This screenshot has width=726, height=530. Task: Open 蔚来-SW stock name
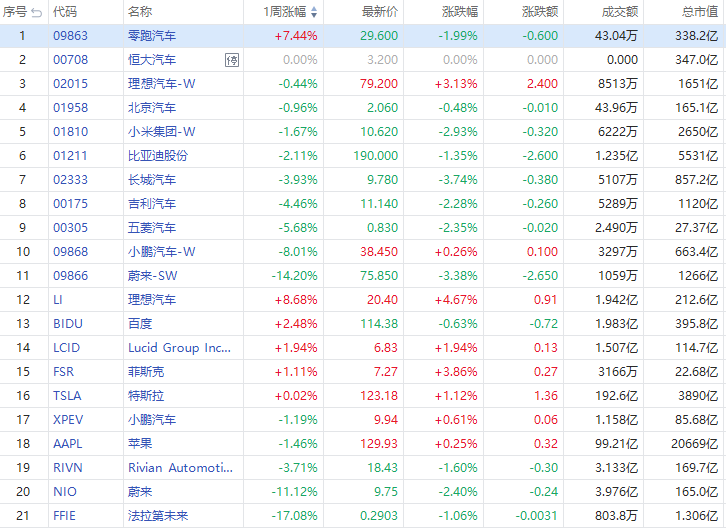pos(153,276)
